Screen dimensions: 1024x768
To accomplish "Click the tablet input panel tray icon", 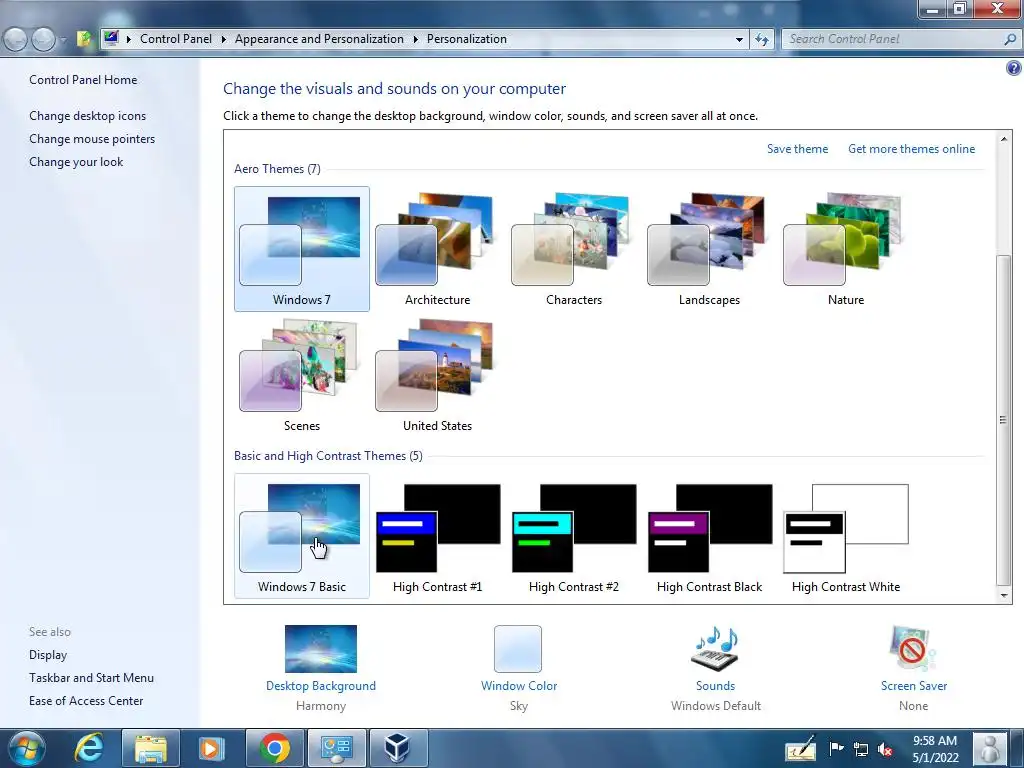I will pyautogui.click(x=800, y=748).
